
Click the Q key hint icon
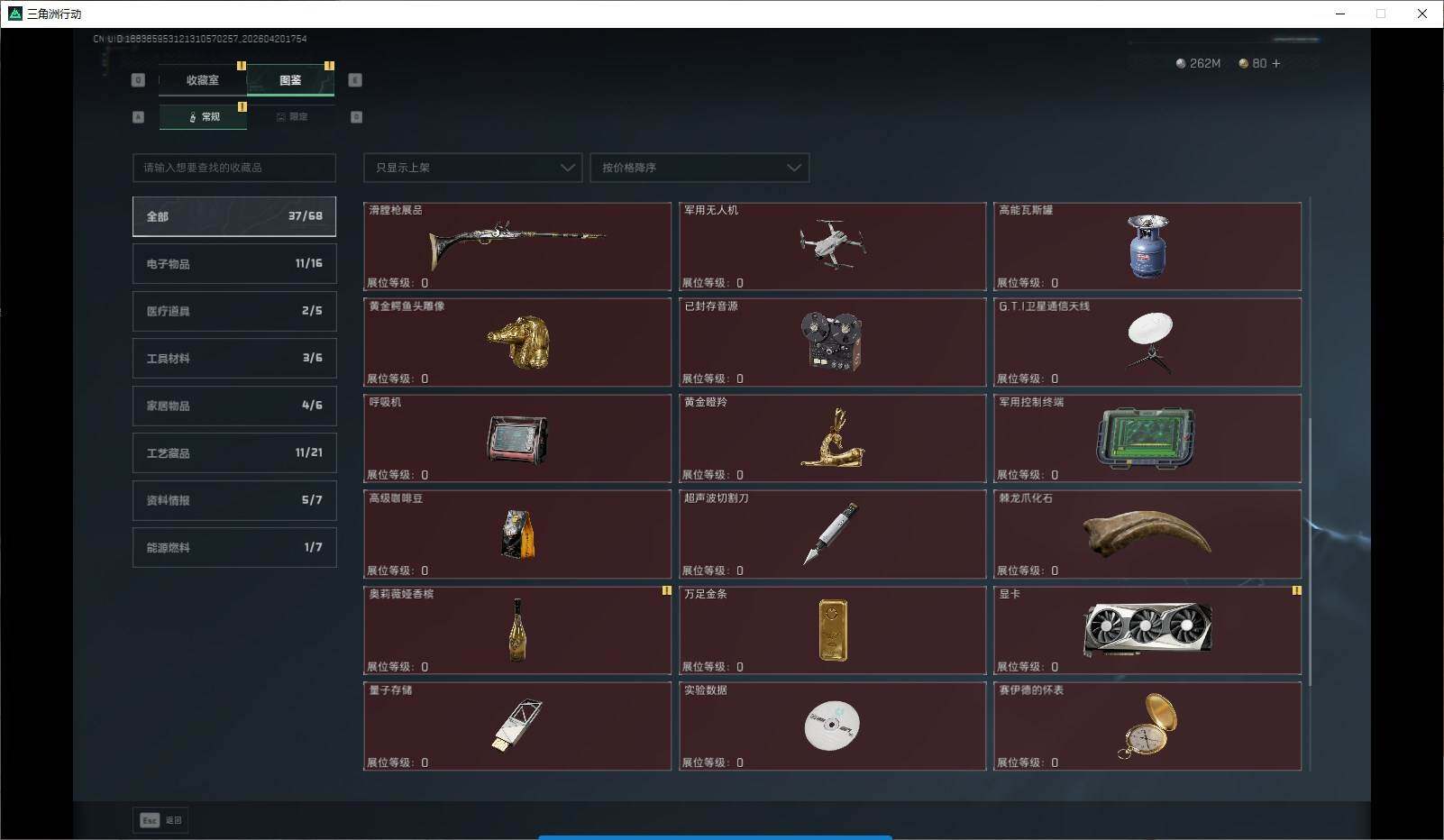tap(138, 80)
